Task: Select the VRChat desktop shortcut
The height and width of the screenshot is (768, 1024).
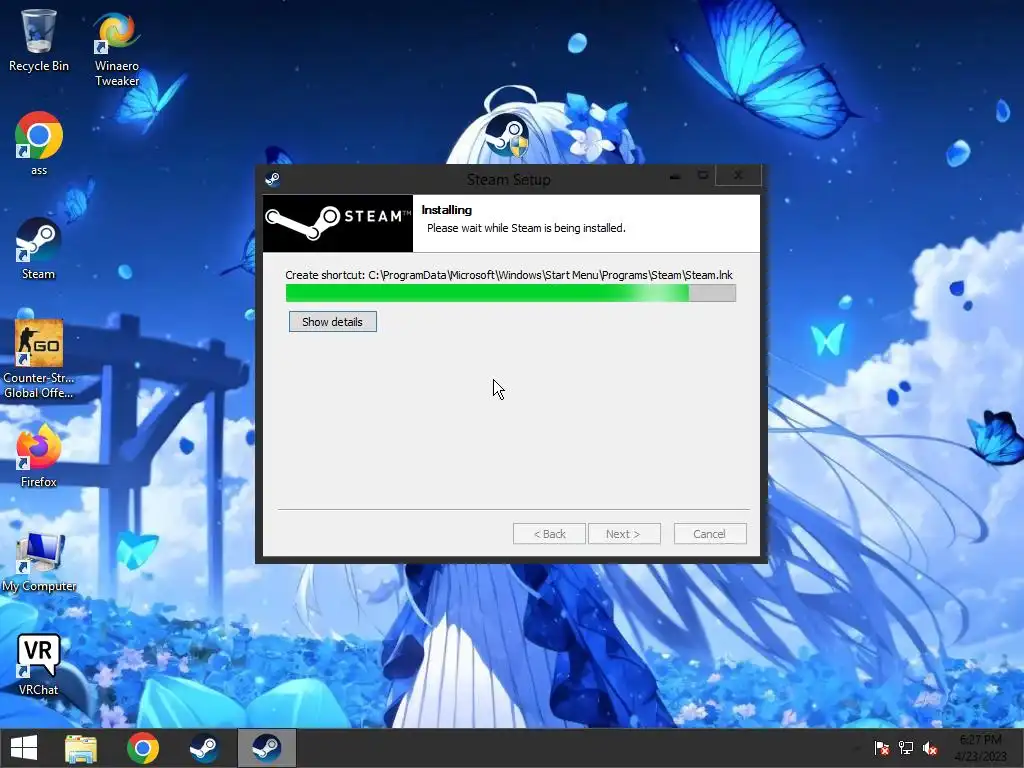Action: tap(39, 664)
